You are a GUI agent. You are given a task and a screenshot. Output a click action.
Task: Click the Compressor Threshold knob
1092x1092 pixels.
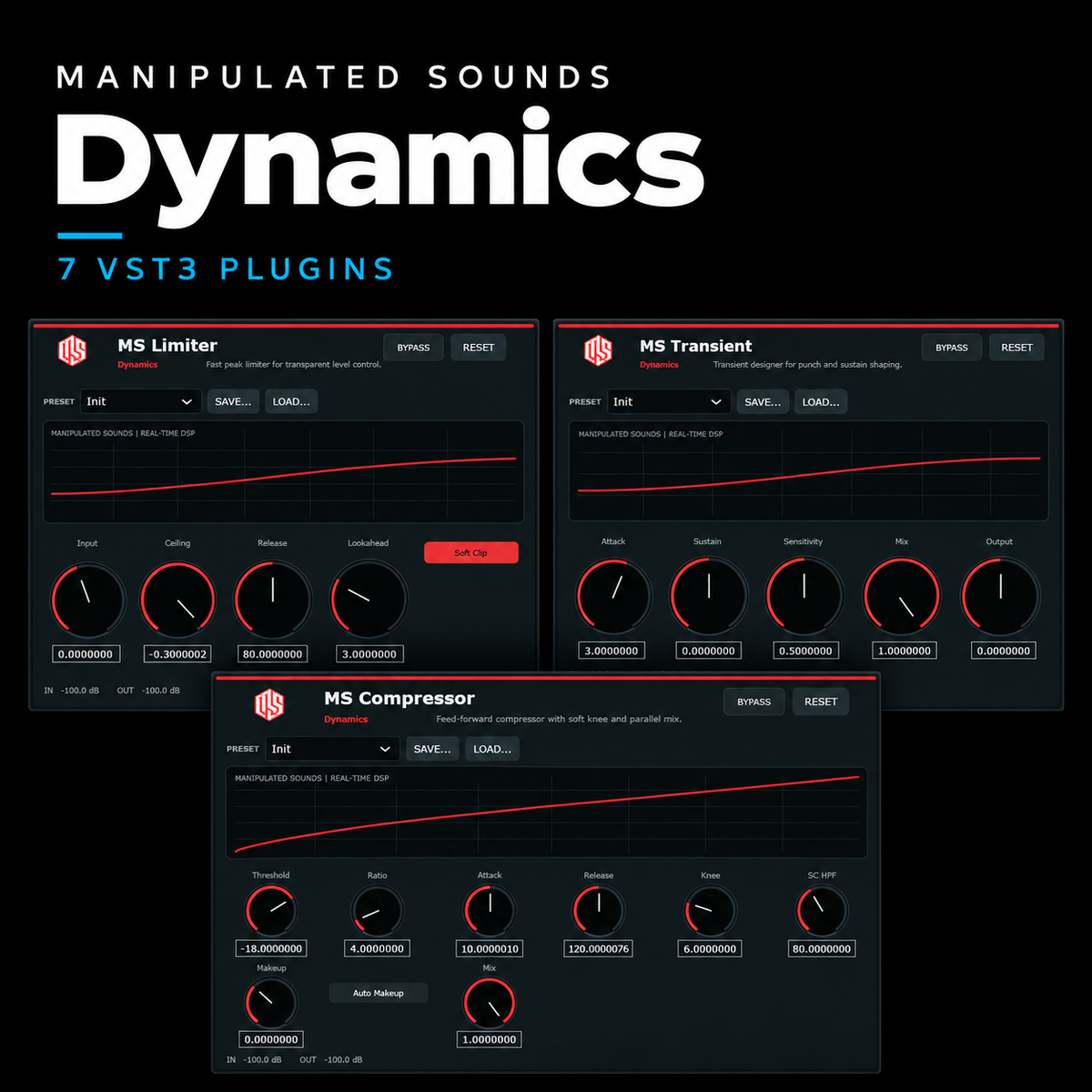271,910
